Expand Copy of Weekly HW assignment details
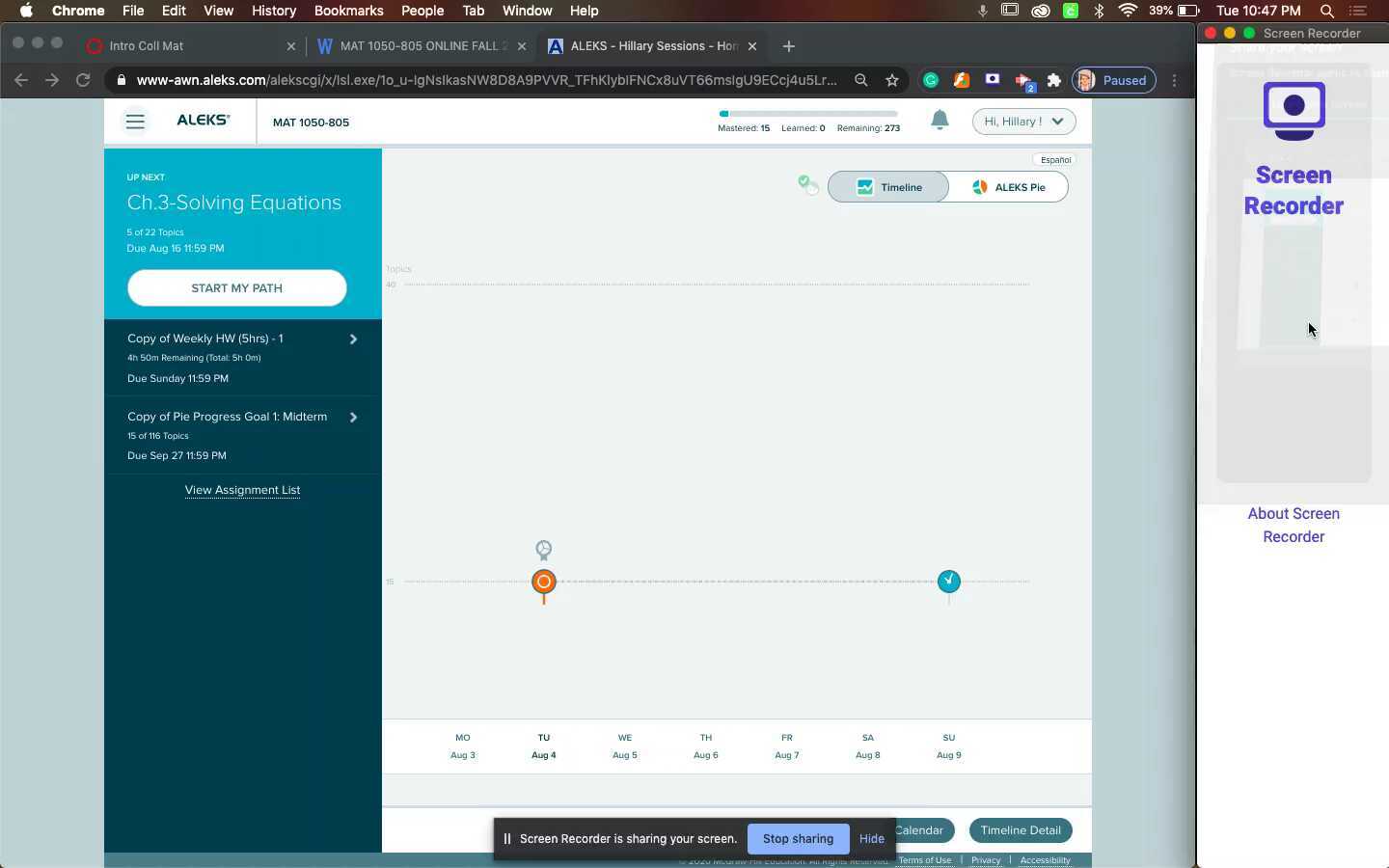The width and height of the screenshot is (1389, 868). coord(353,339)
